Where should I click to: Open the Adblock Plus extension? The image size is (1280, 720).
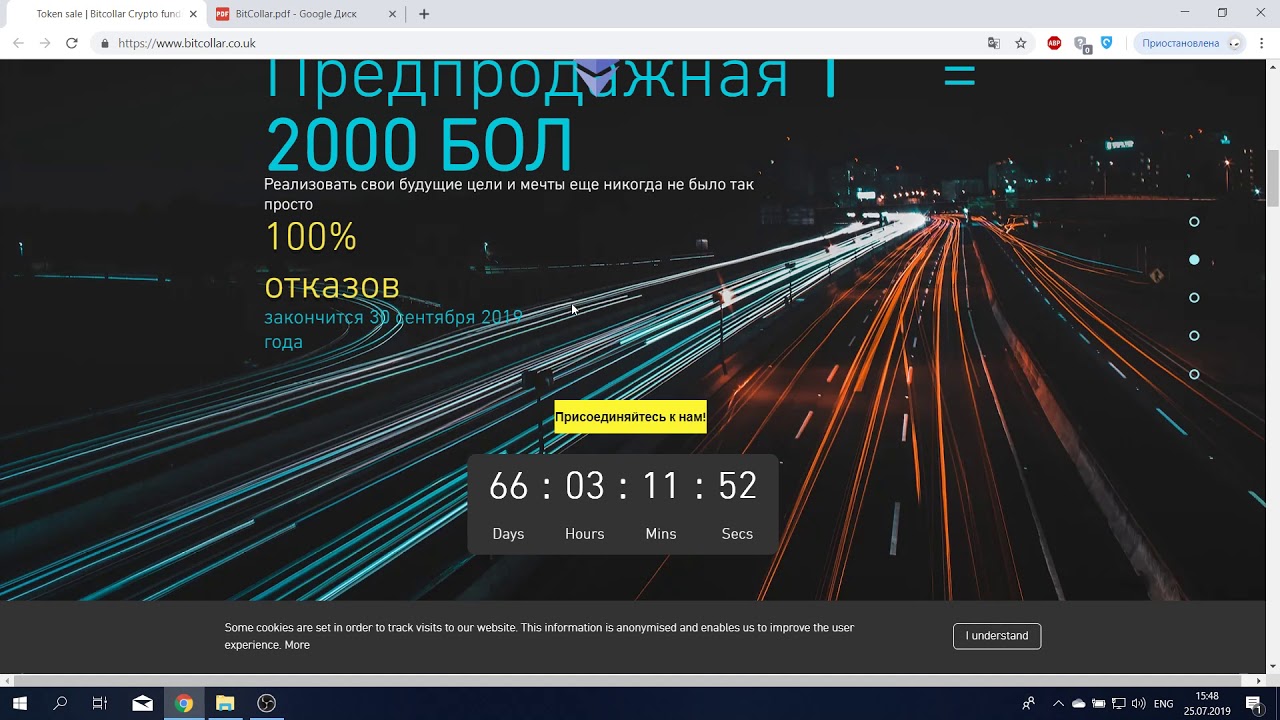(1054, 43)
